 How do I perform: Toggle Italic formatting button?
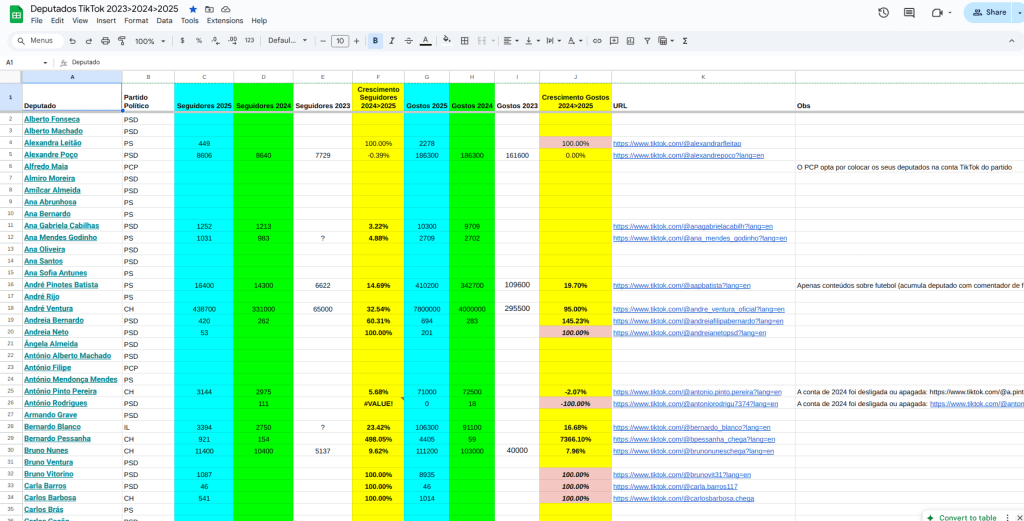tap(392, 41)
